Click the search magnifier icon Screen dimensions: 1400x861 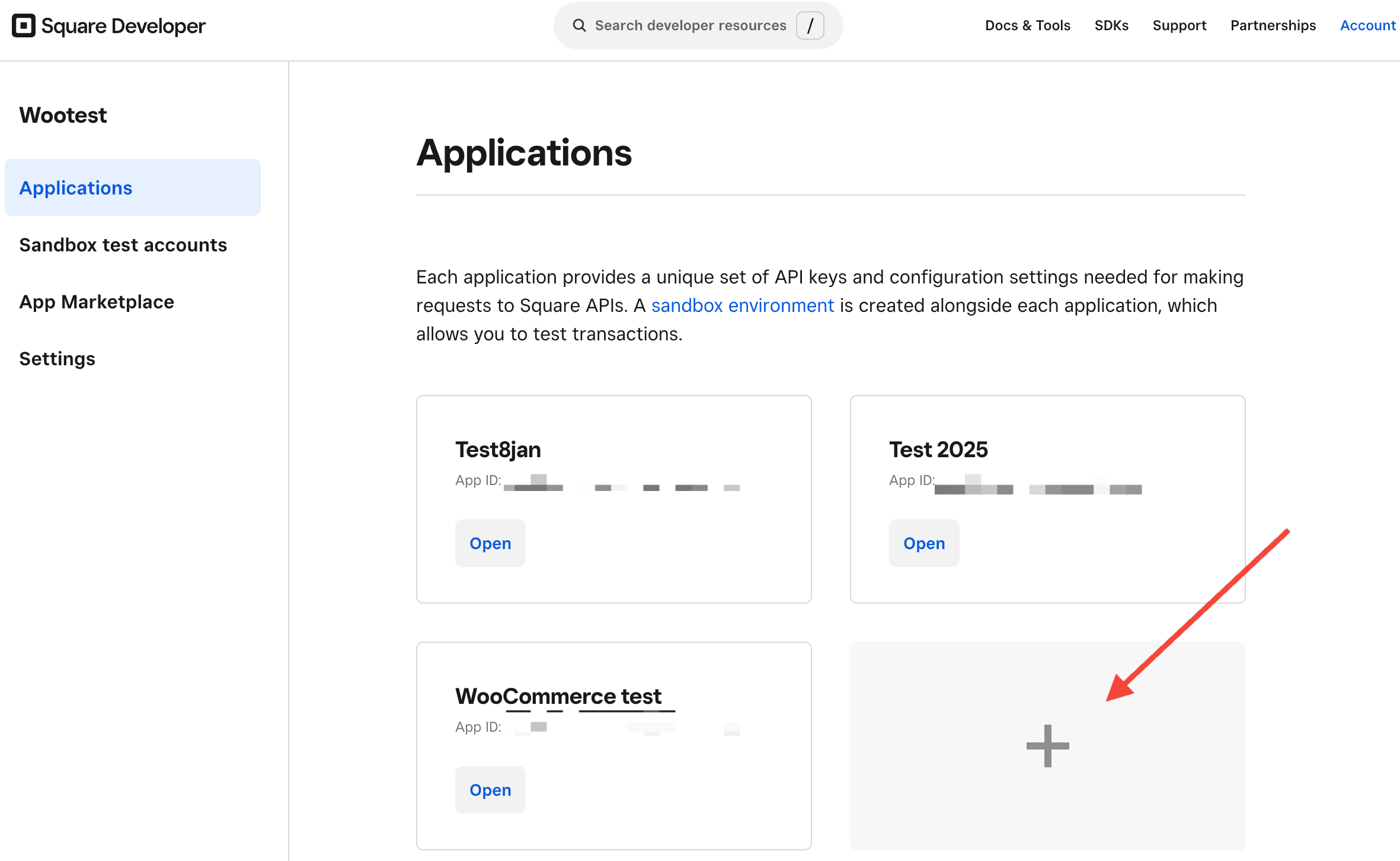pyautogui.click(x=579, y=25)
